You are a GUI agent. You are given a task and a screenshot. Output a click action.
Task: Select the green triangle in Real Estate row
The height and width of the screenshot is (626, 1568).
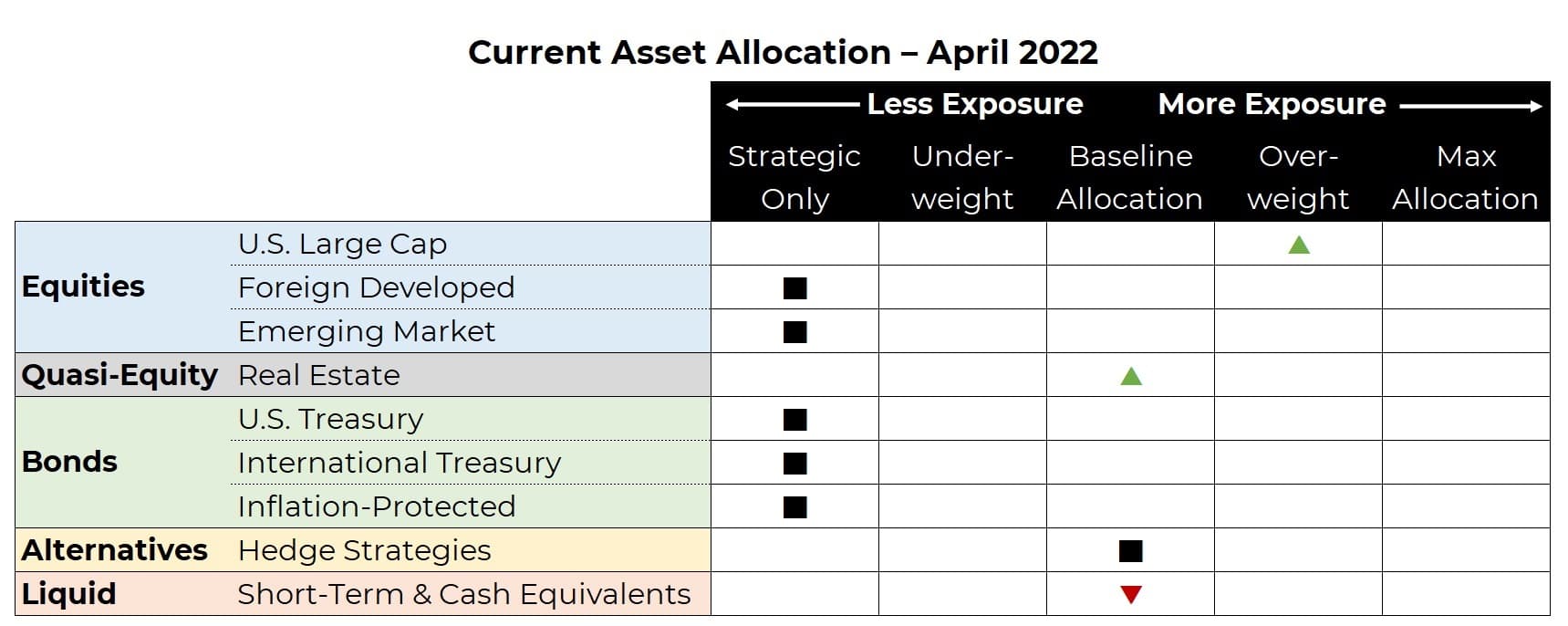(x=1131, y=376)
